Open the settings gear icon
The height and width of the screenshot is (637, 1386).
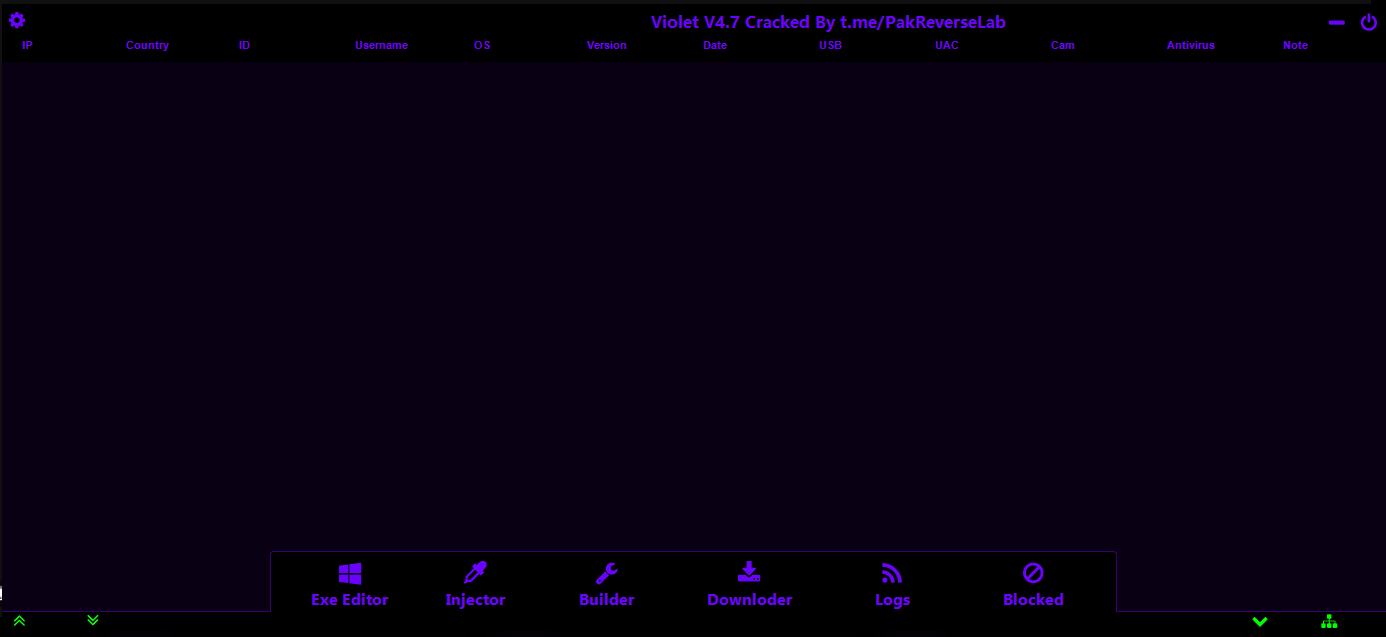click(17, 20)
